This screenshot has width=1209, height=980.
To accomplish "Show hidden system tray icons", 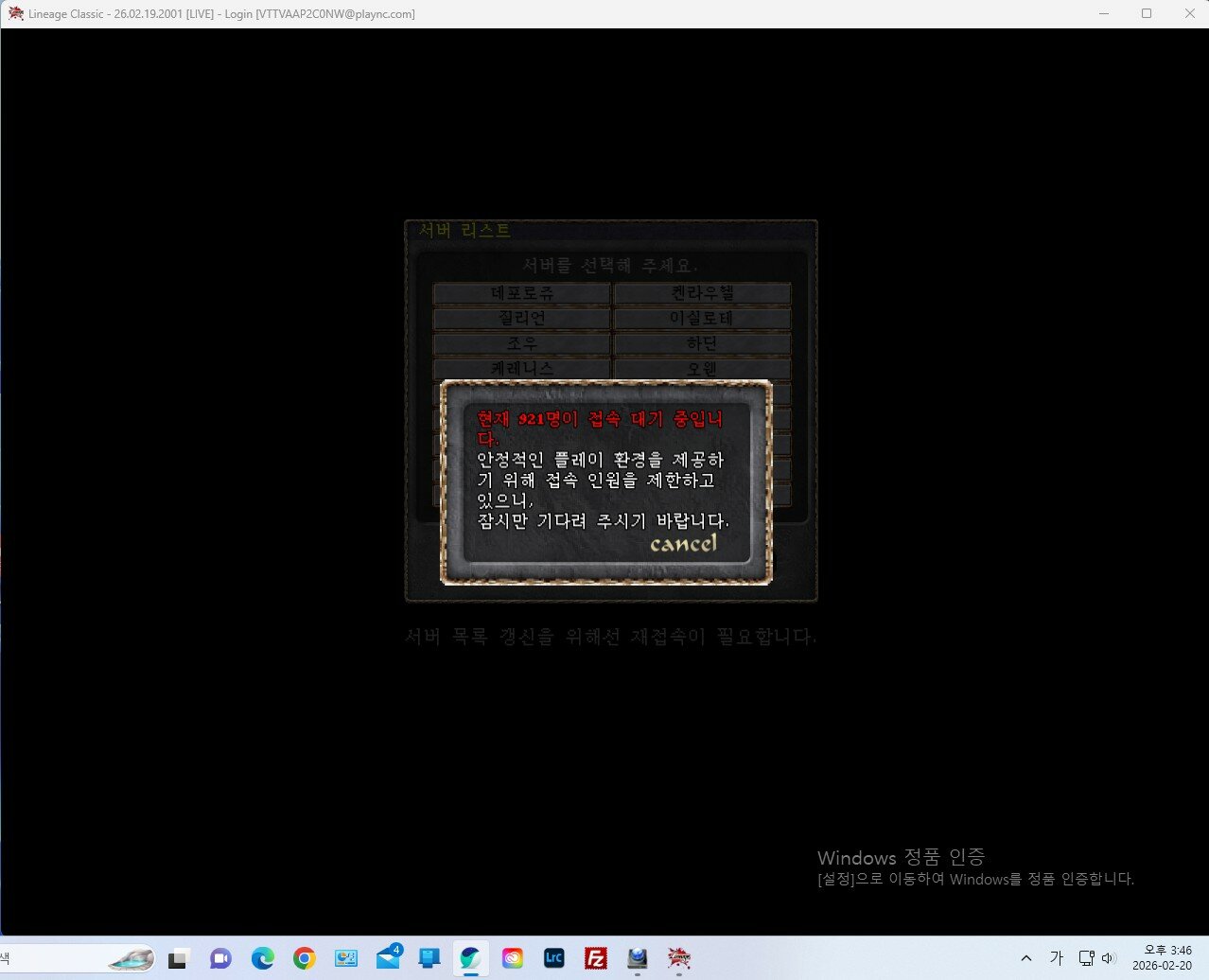I will 1025,958.
